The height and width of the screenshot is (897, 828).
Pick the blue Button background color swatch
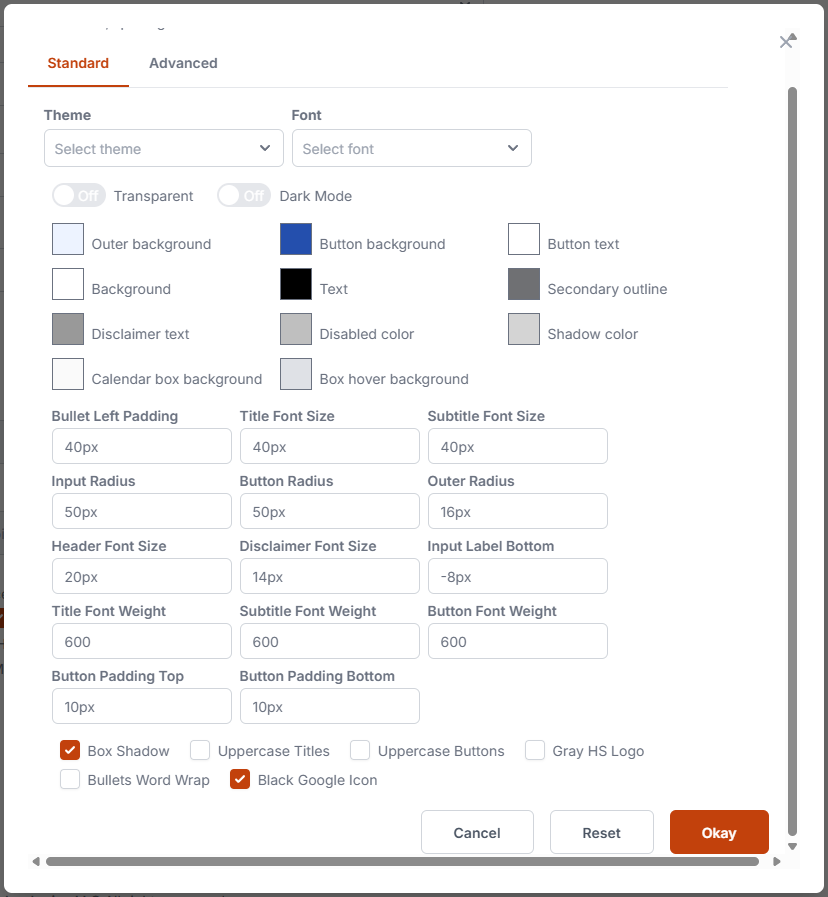(296, 240)
